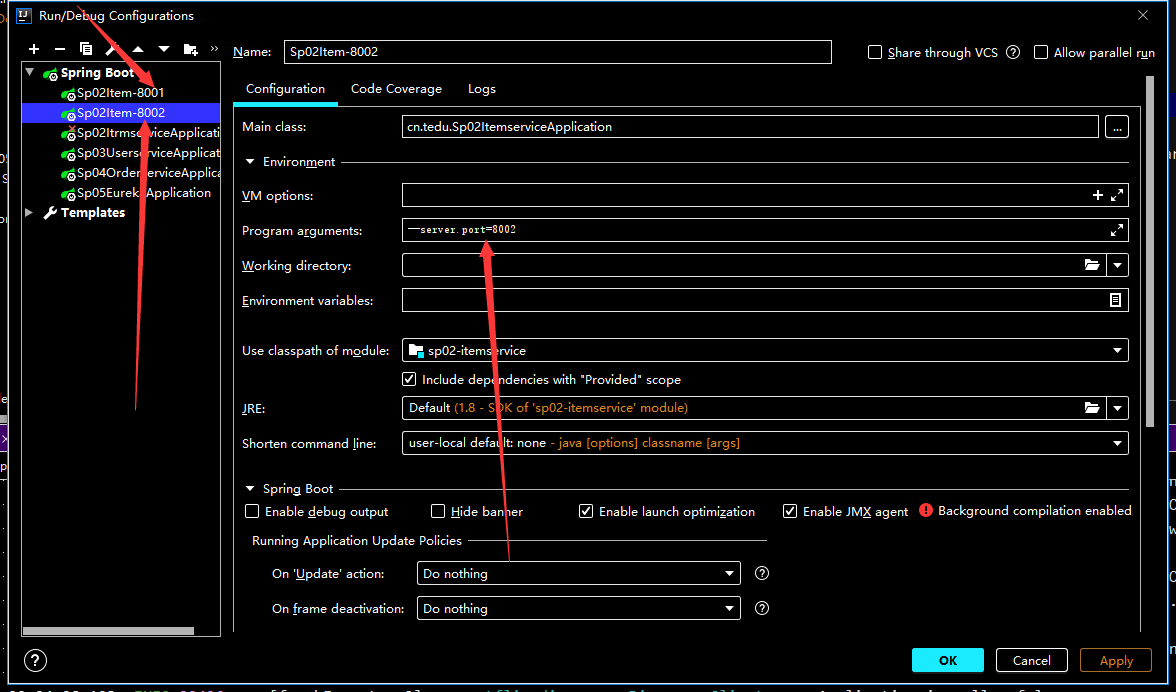Move configuration up with the up arrow

click(x=138, y=49)
